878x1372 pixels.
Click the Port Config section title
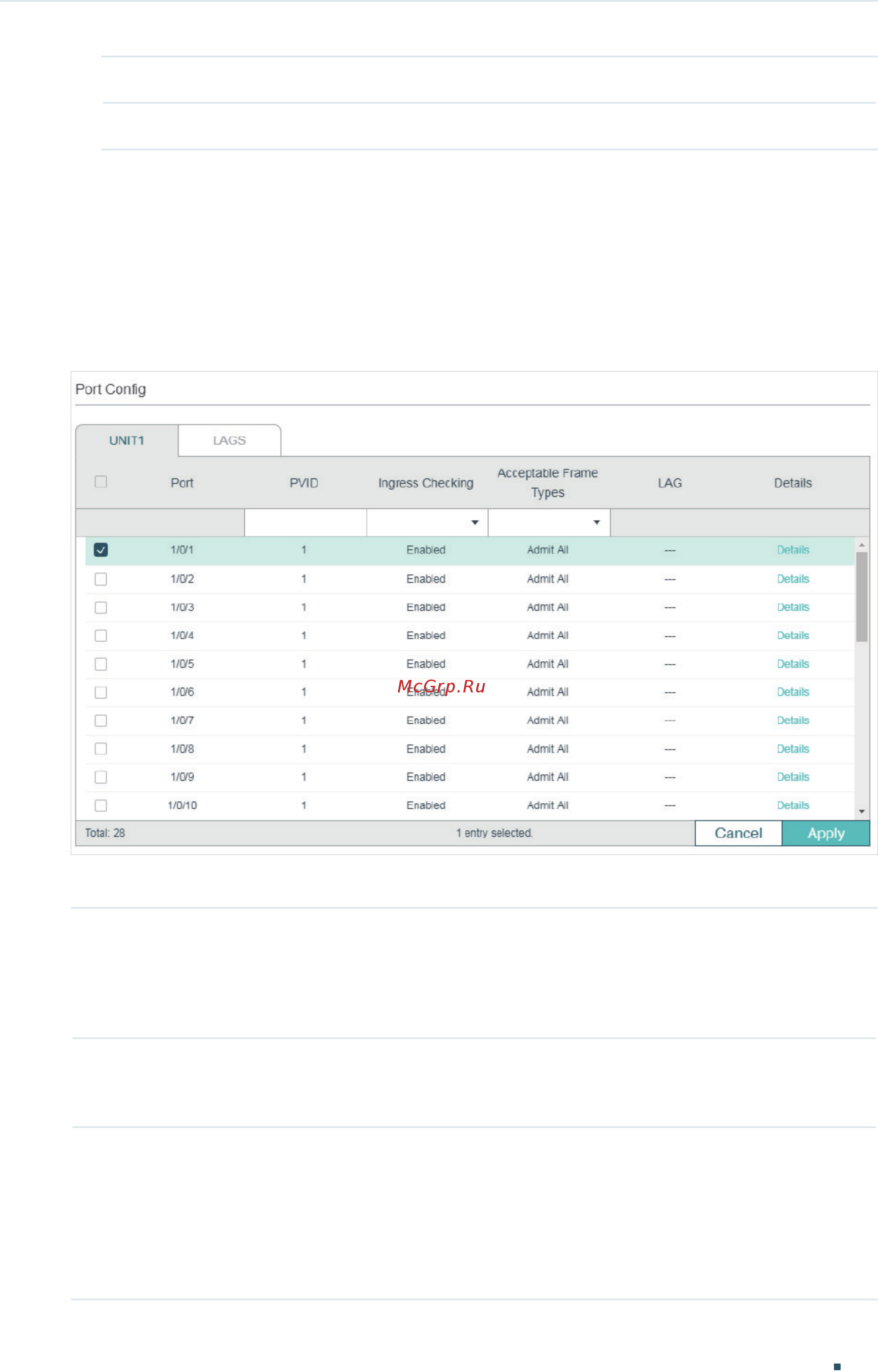coord(111,389)
